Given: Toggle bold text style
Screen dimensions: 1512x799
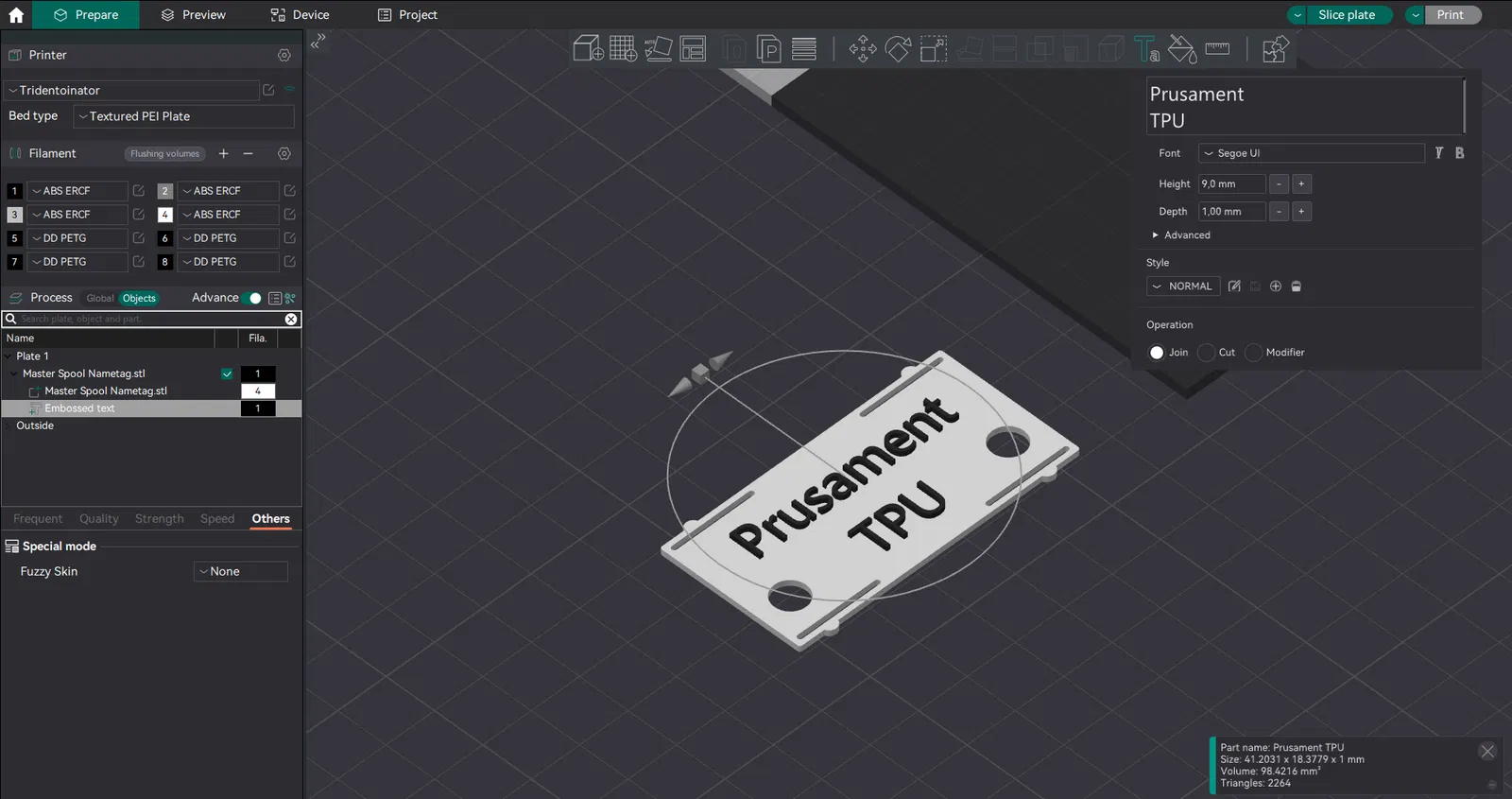Looking at the screenshot, I should [1460, 153].
